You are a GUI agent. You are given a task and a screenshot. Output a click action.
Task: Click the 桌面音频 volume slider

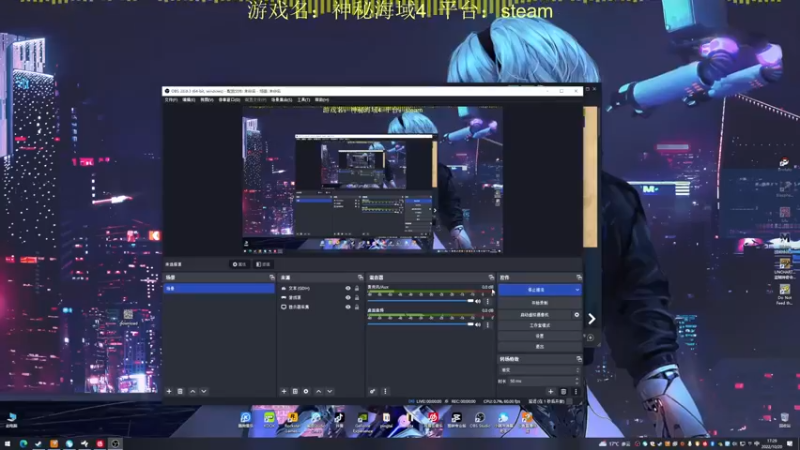tap(420, 324)
